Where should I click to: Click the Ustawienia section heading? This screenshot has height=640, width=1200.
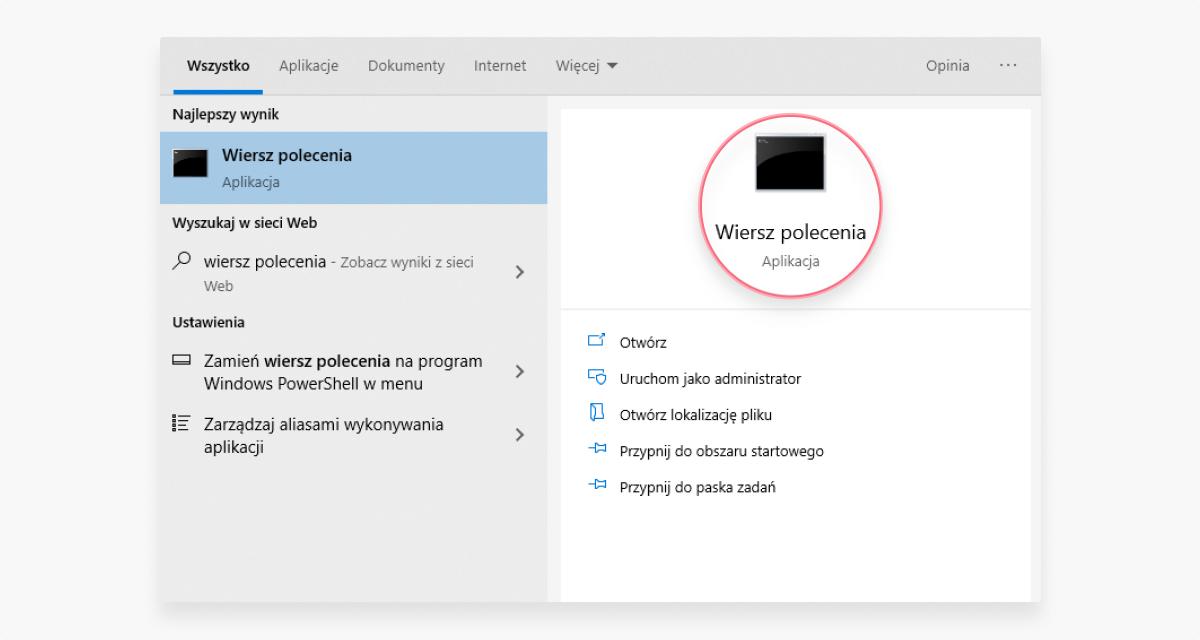click(208, 322)
